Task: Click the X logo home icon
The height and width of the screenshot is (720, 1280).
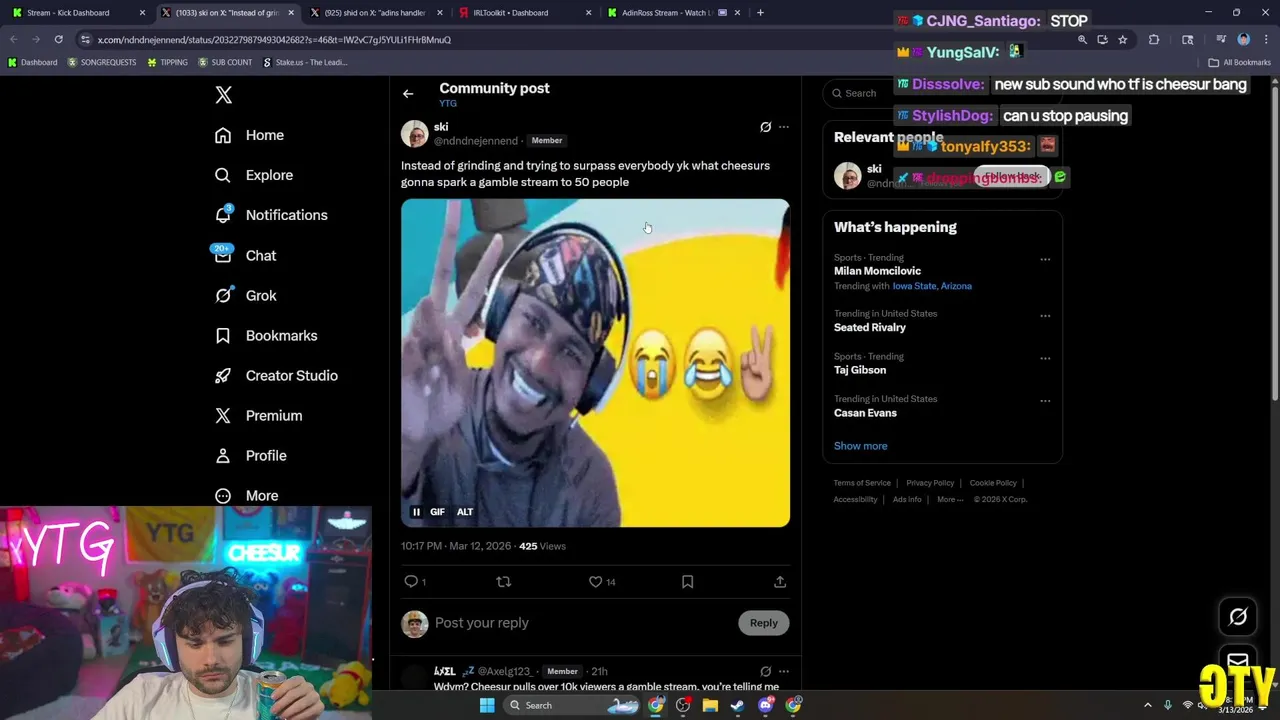Action: [223, 95]
